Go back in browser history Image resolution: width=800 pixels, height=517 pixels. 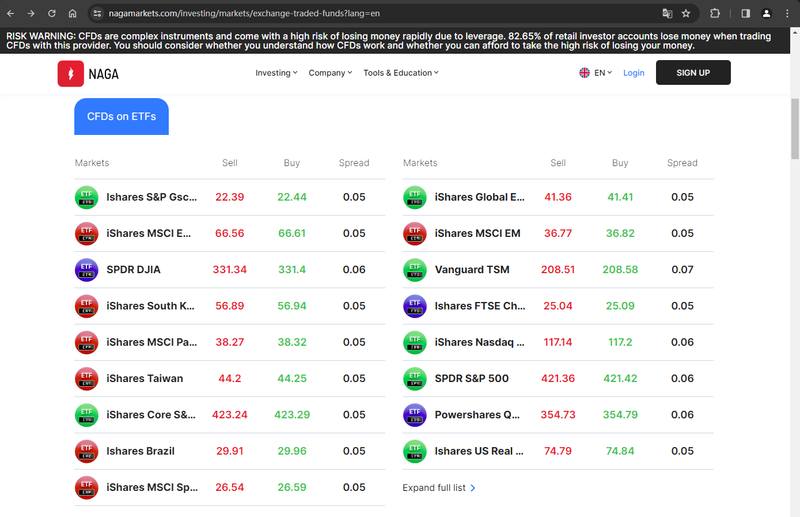point(11,13)
